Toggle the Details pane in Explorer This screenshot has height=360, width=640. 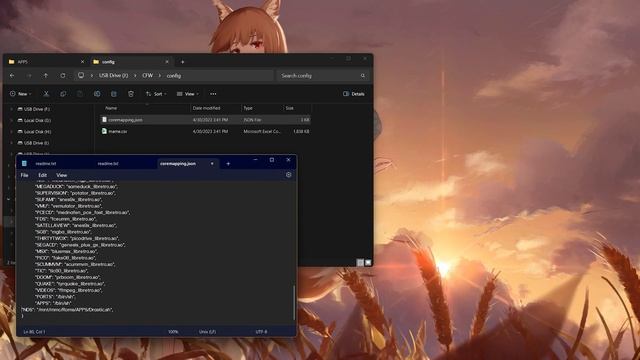[x=353, y=94]
